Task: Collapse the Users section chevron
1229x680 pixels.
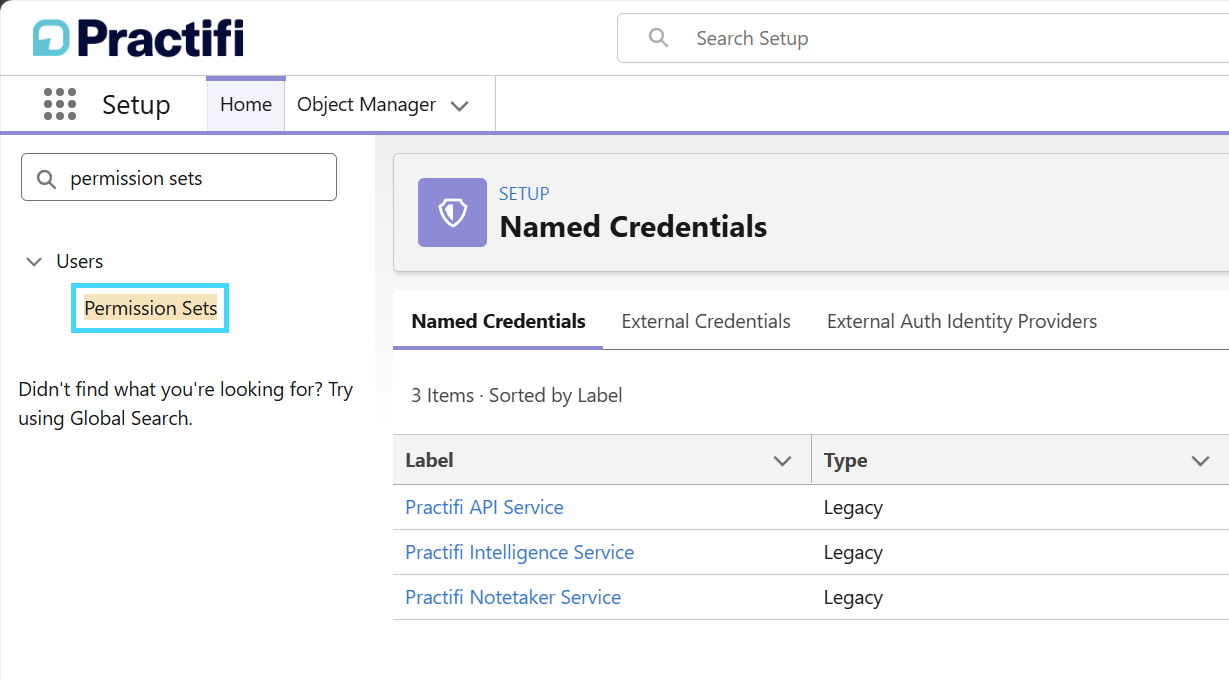Action: coord(34,261)
